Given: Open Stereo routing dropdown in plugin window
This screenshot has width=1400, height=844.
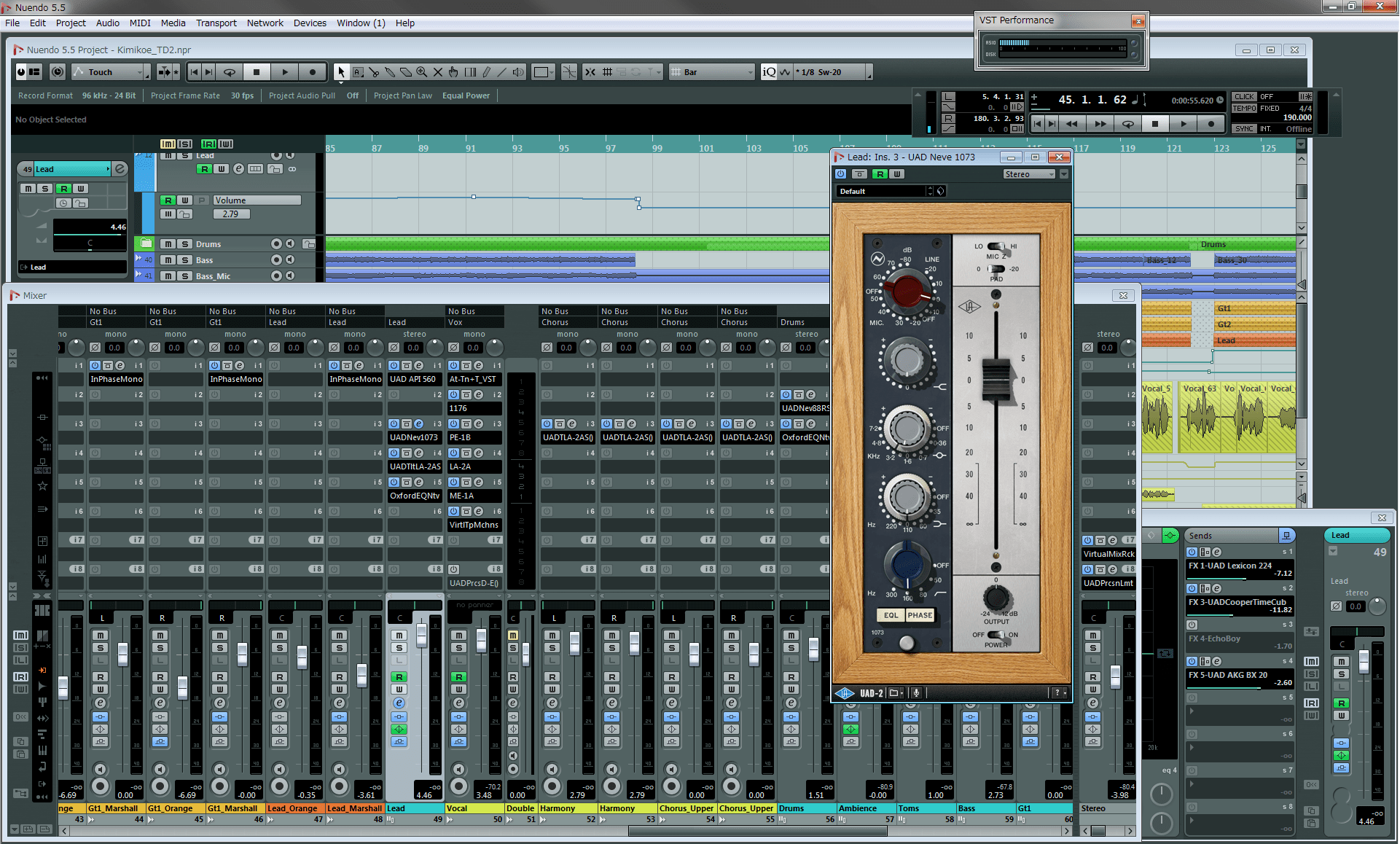Looking at the screenshot, I should 1028,174.
